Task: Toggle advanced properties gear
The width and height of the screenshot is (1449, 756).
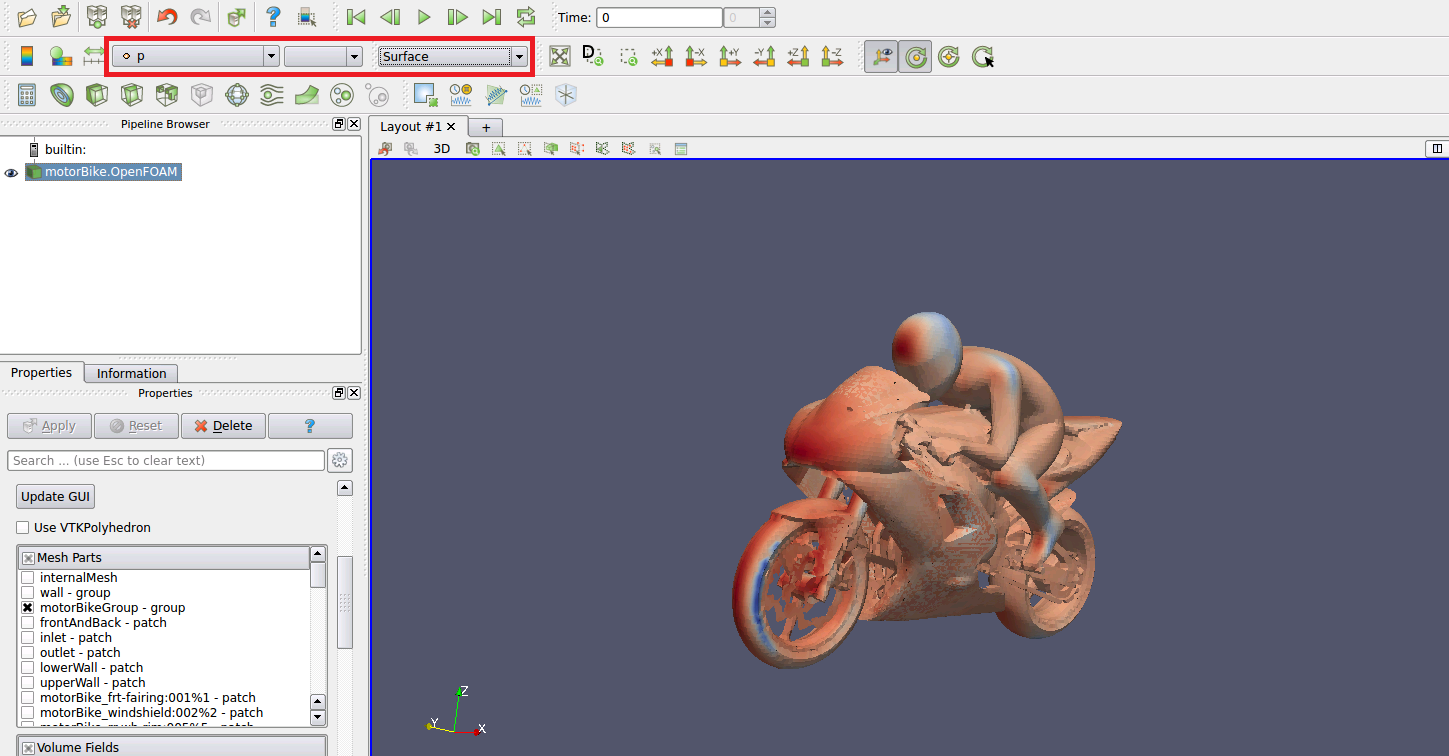Action: (x=340, y=460)
